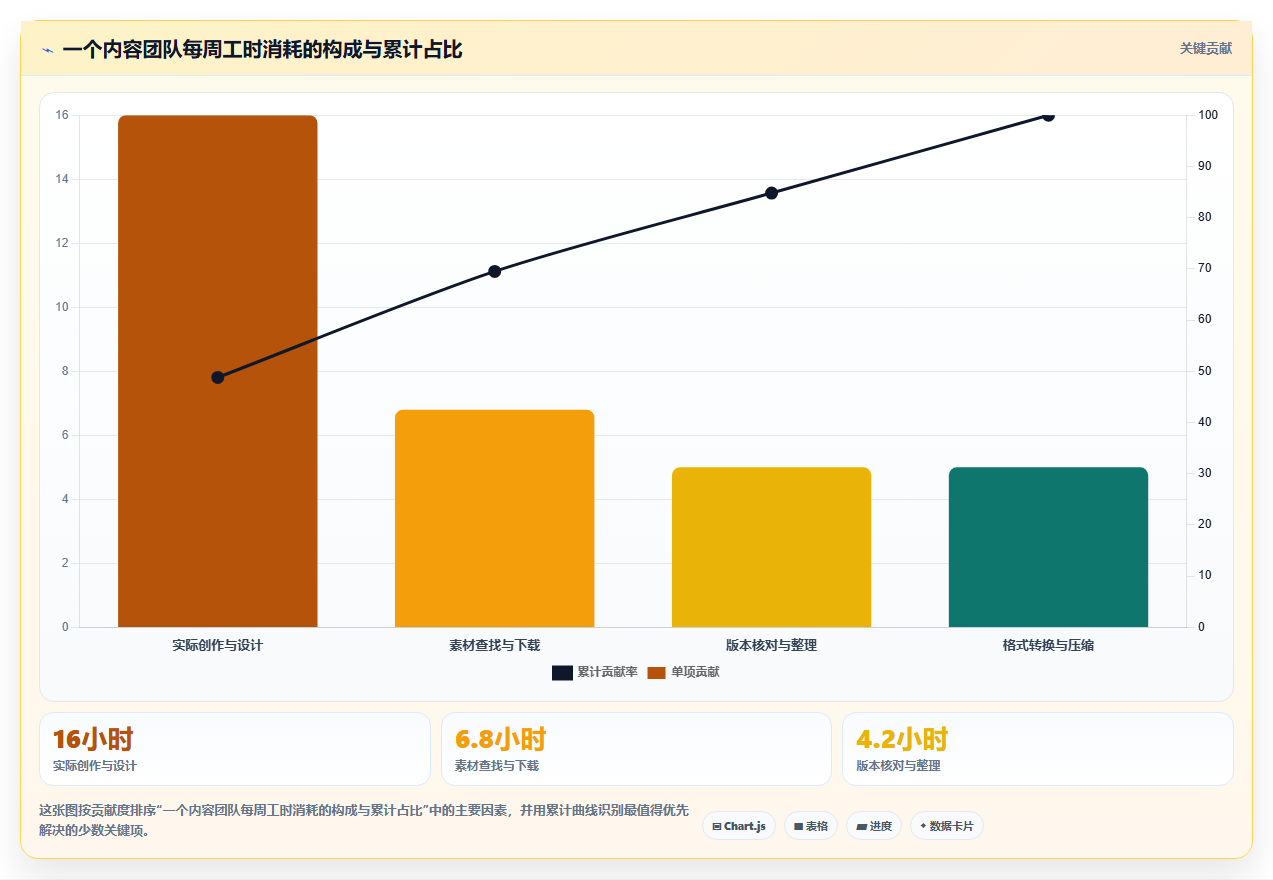
Task: Click cumulative line point above 版本核对与整理
Action: [771, 193]
